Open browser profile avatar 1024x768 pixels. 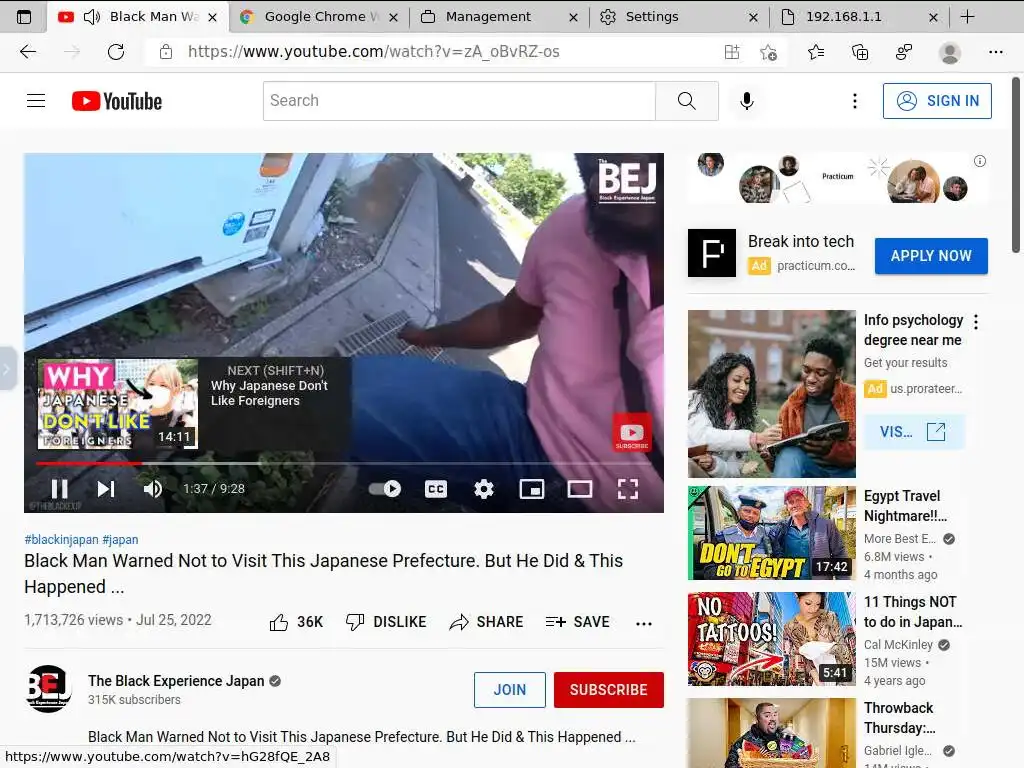point(950,52)
